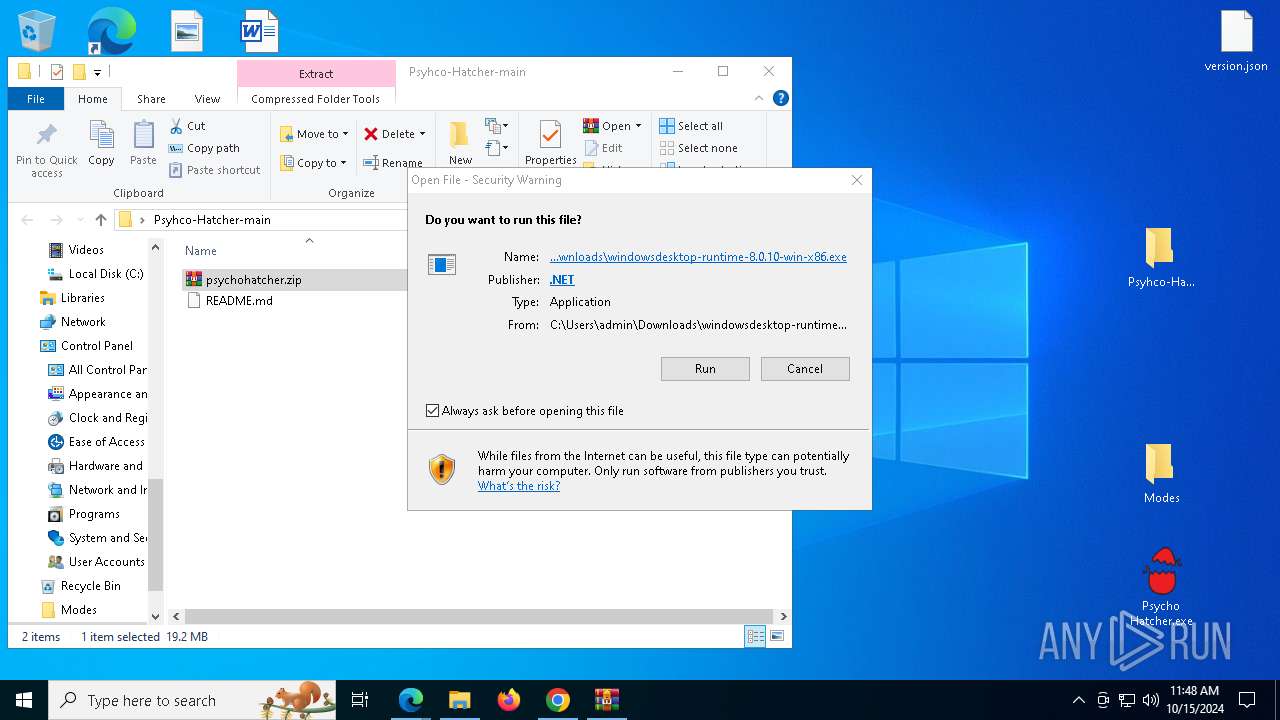Click Paste shortcut in the ribbon
Viewport: 1280px width, 720px height.
point(214,170)
